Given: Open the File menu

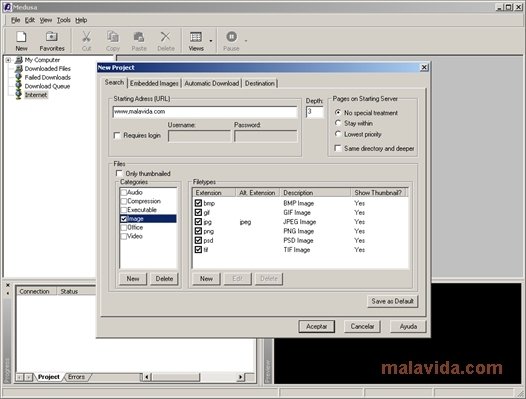Looking at the screenshot, I should (15, 20).
